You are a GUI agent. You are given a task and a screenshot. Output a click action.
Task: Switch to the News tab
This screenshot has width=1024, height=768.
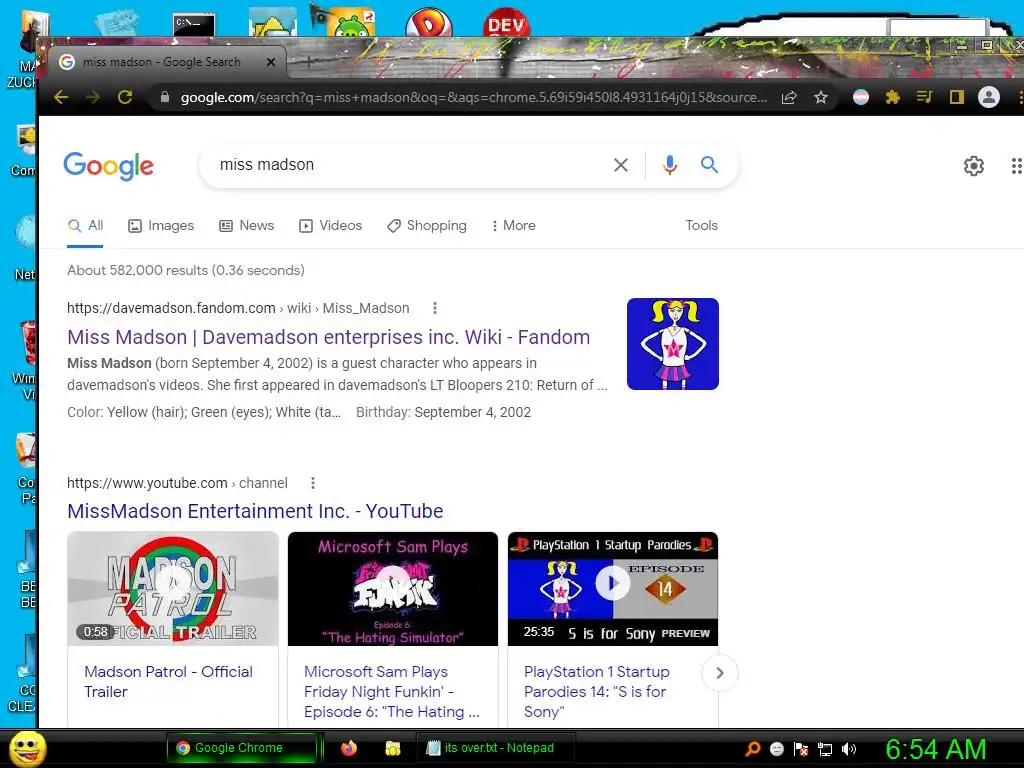(247, 225)
